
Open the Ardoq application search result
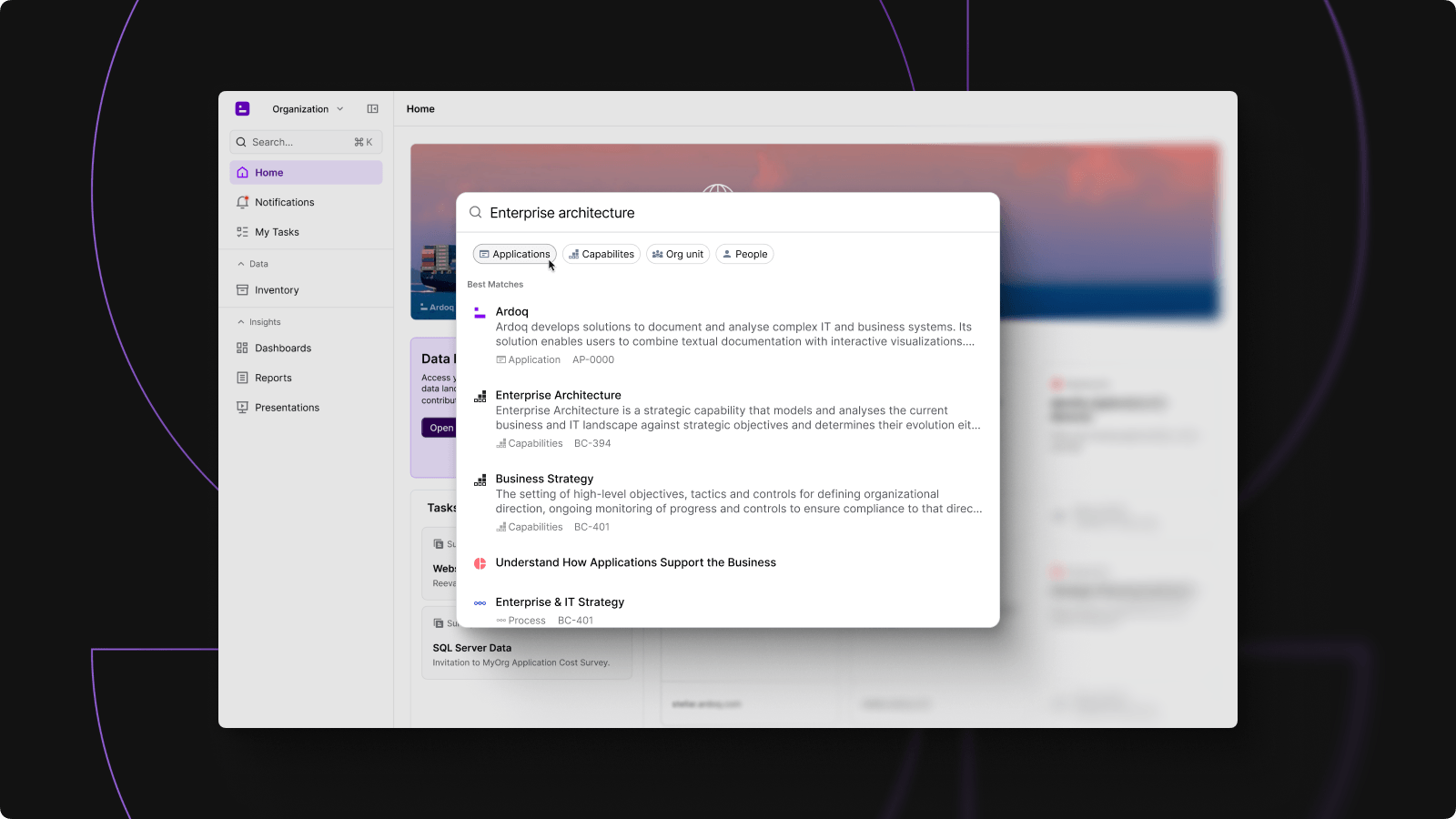point(512,312)
